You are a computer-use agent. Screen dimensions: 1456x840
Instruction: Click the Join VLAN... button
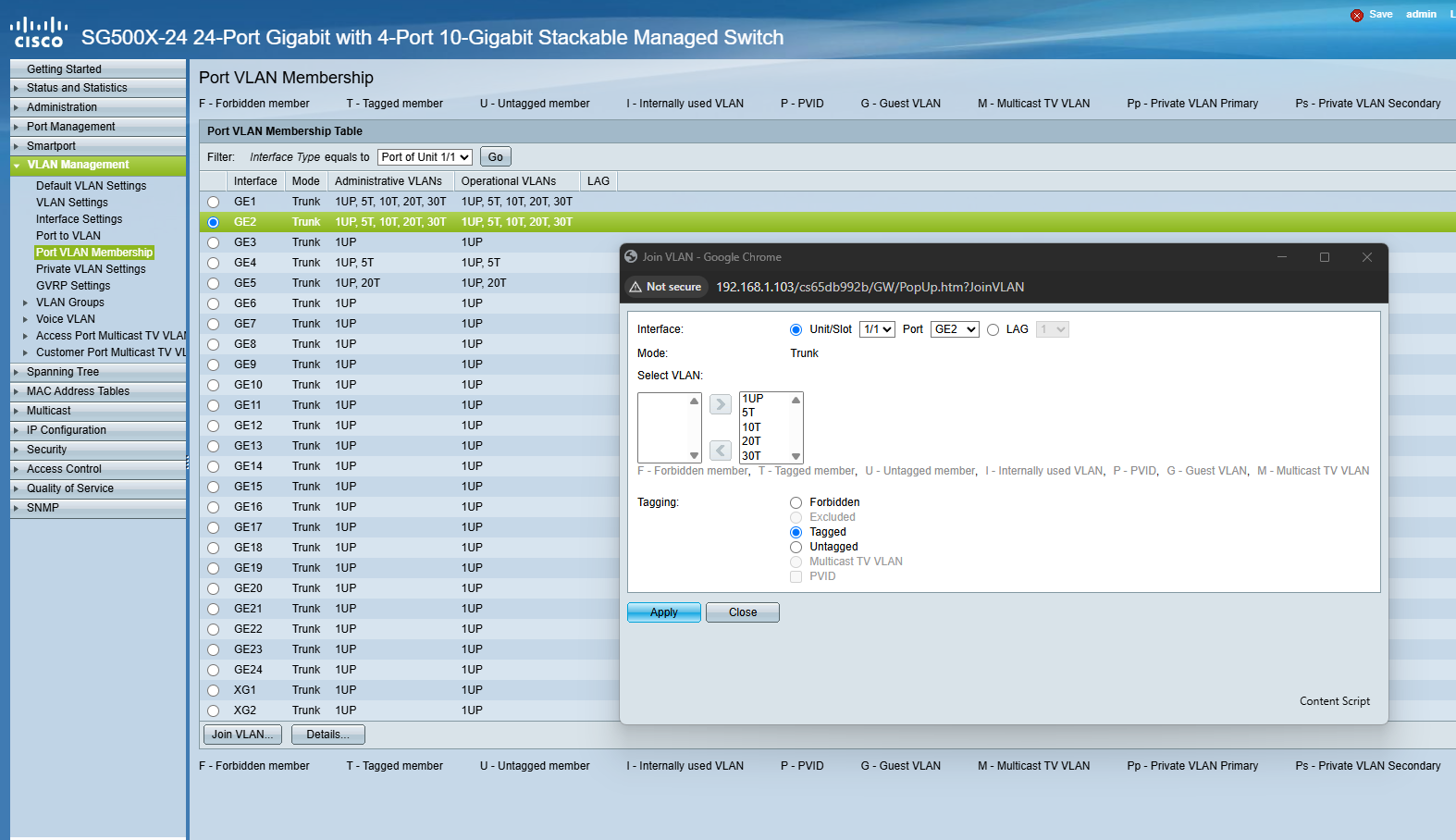click(242, 735)
